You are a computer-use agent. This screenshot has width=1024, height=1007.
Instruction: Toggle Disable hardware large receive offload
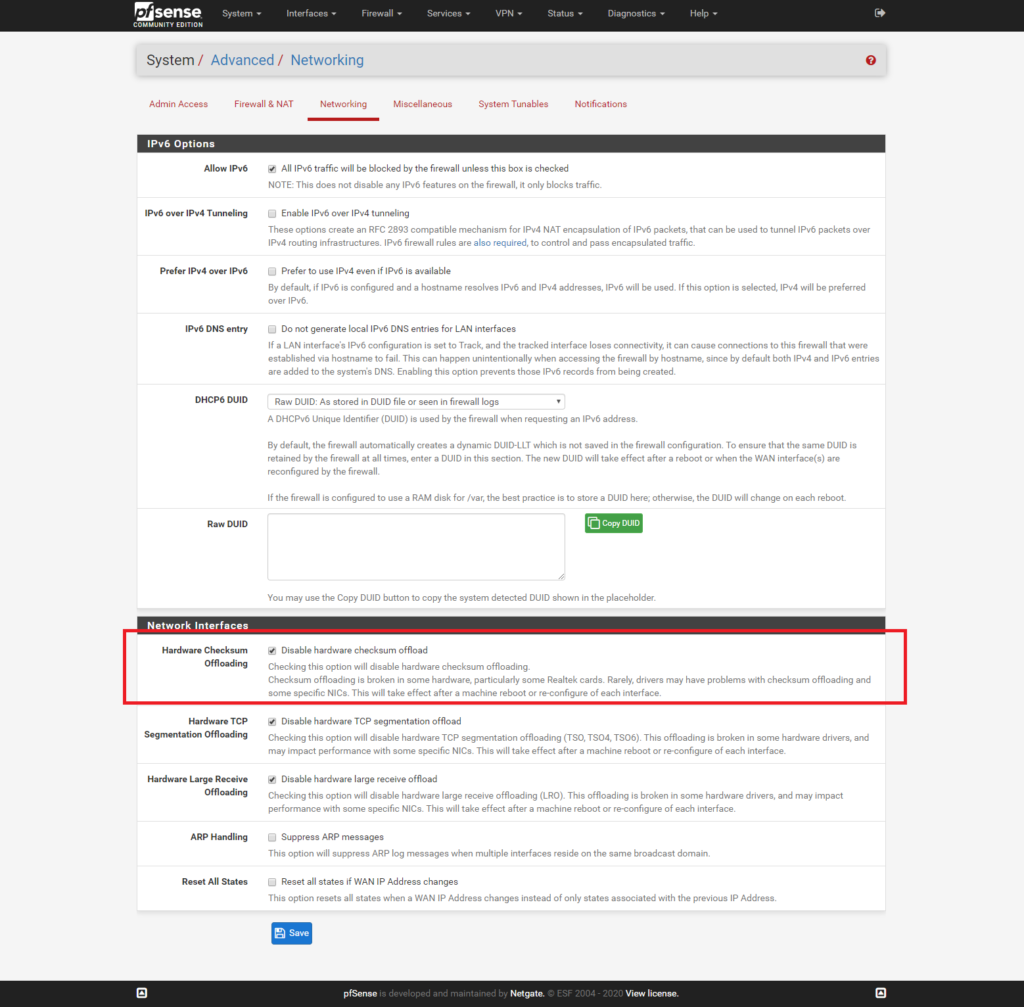click(272, 780)
